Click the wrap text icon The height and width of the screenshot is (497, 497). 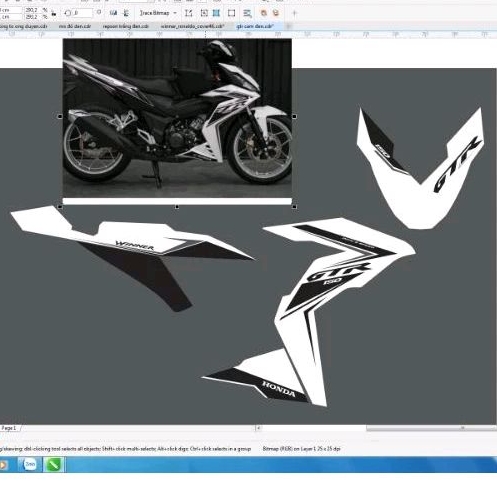tap(247, 13)
